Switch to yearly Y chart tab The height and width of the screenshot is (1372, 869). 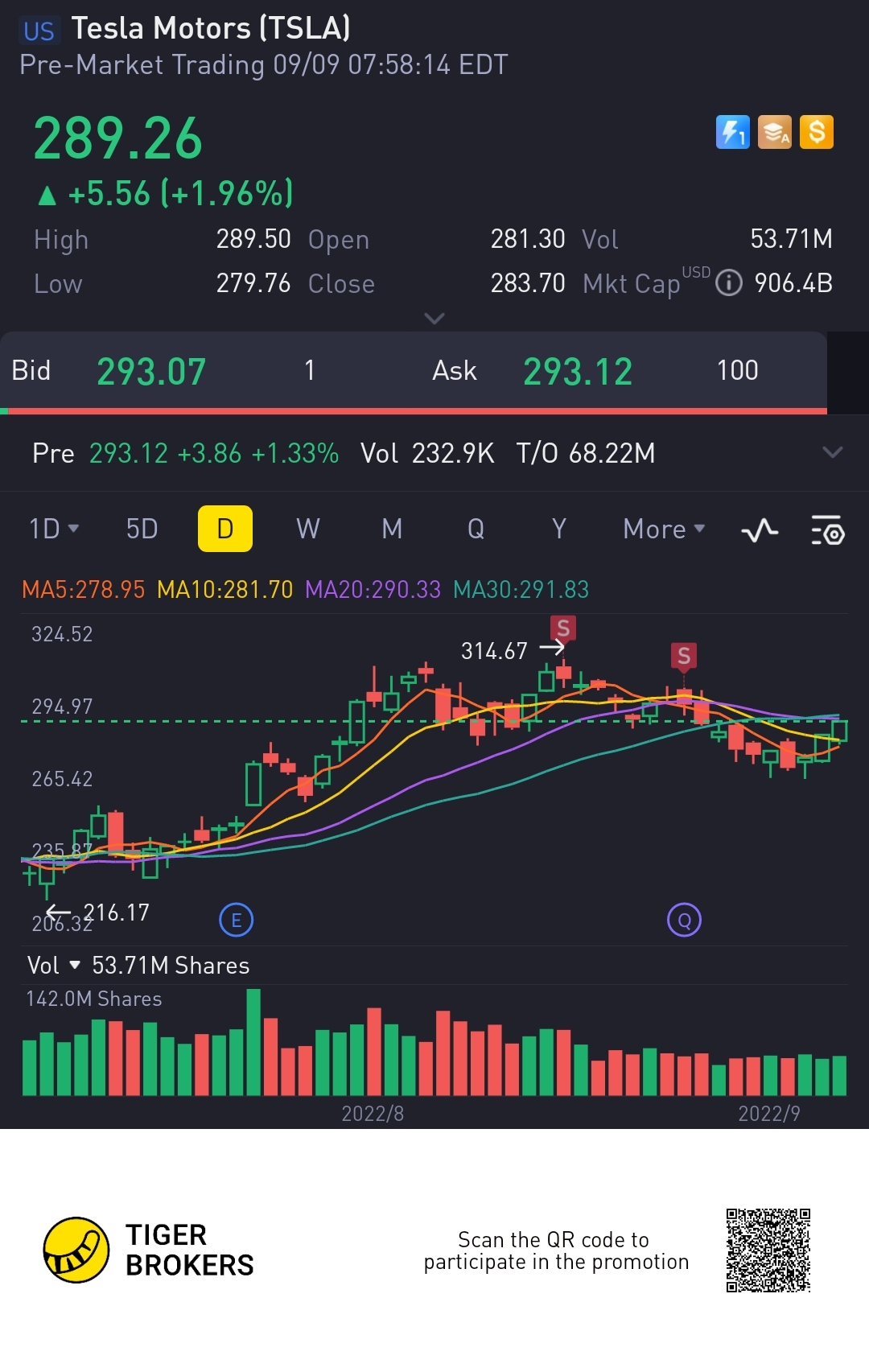pyautogui.click(x=559, y=529)
